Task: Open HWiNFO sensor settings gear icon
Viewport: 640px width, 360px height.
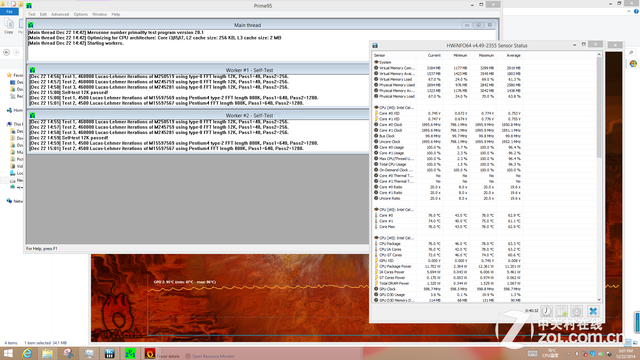Action: point(577,311)
